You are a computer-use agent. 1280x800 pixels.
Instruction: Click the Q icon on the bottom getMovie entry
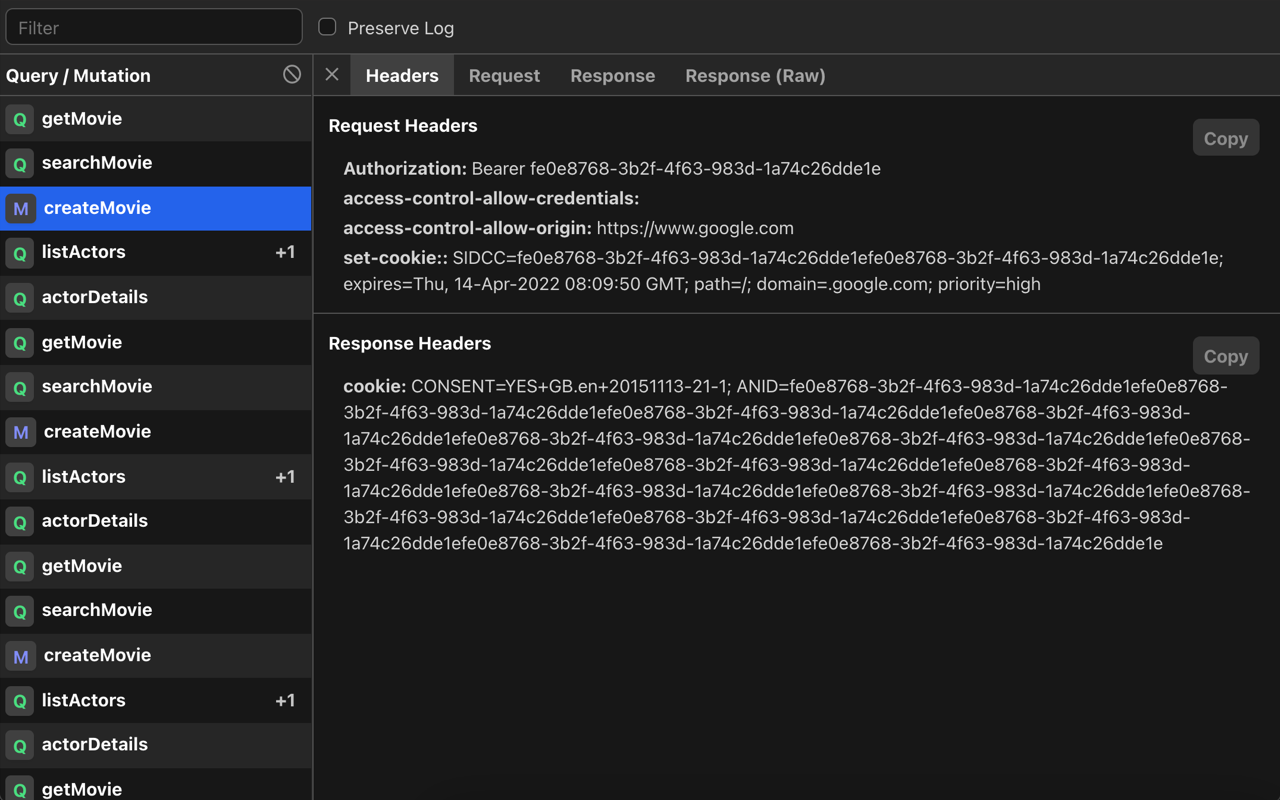pos(19,789)
